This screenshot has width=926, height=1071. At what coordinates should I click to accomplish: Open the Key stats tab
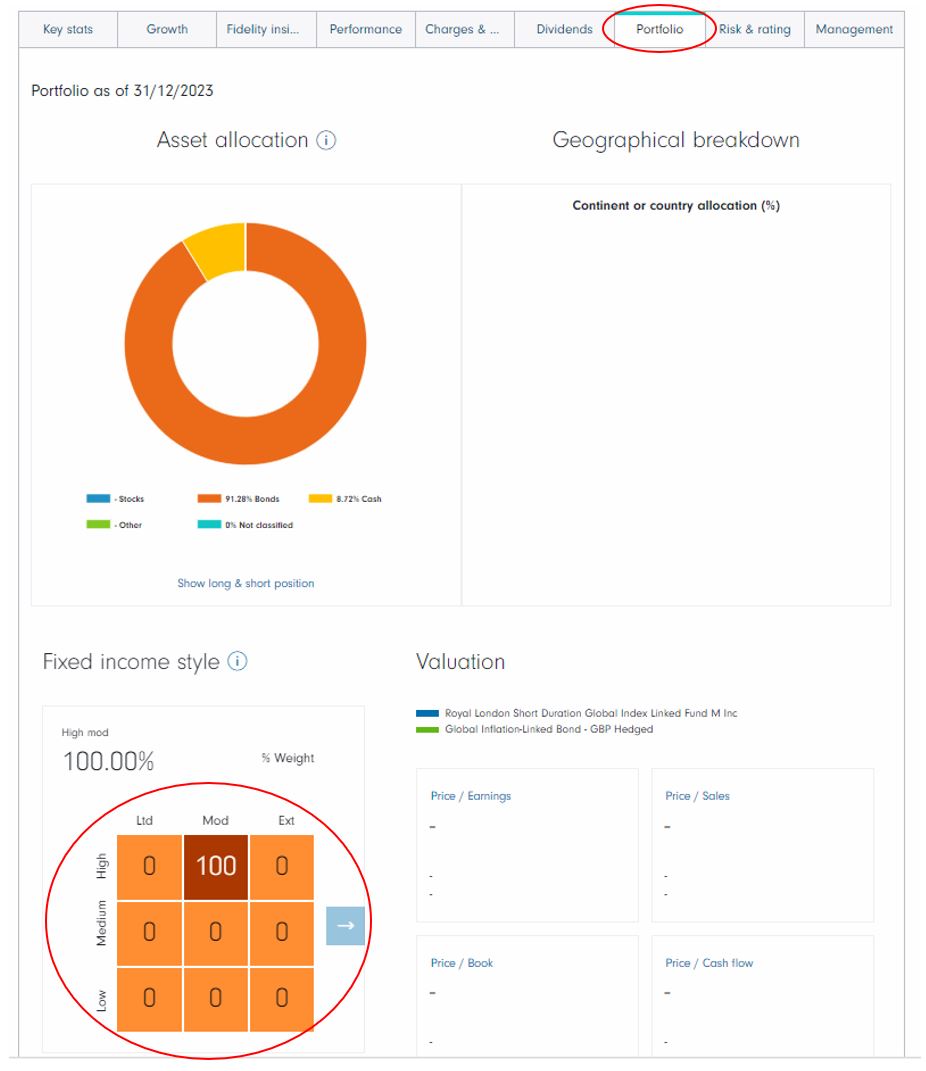67,29
